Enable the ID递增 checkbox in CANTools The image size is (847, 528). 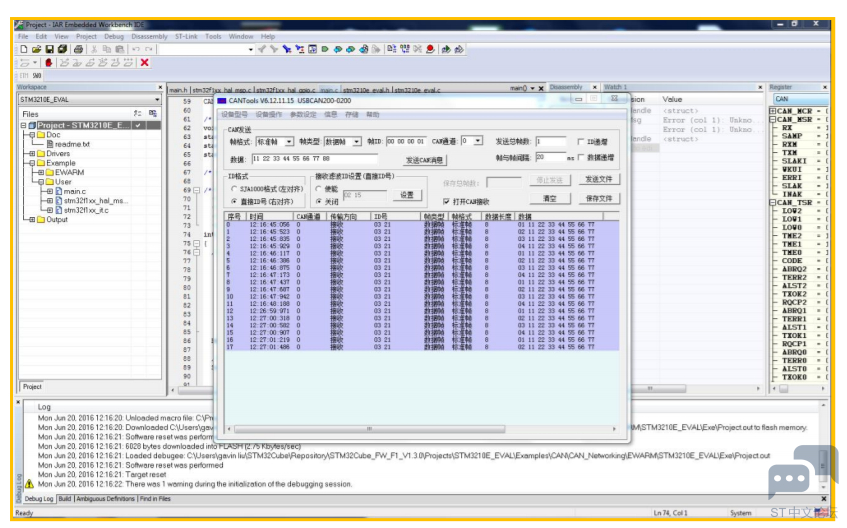click(x=581, y=142)
